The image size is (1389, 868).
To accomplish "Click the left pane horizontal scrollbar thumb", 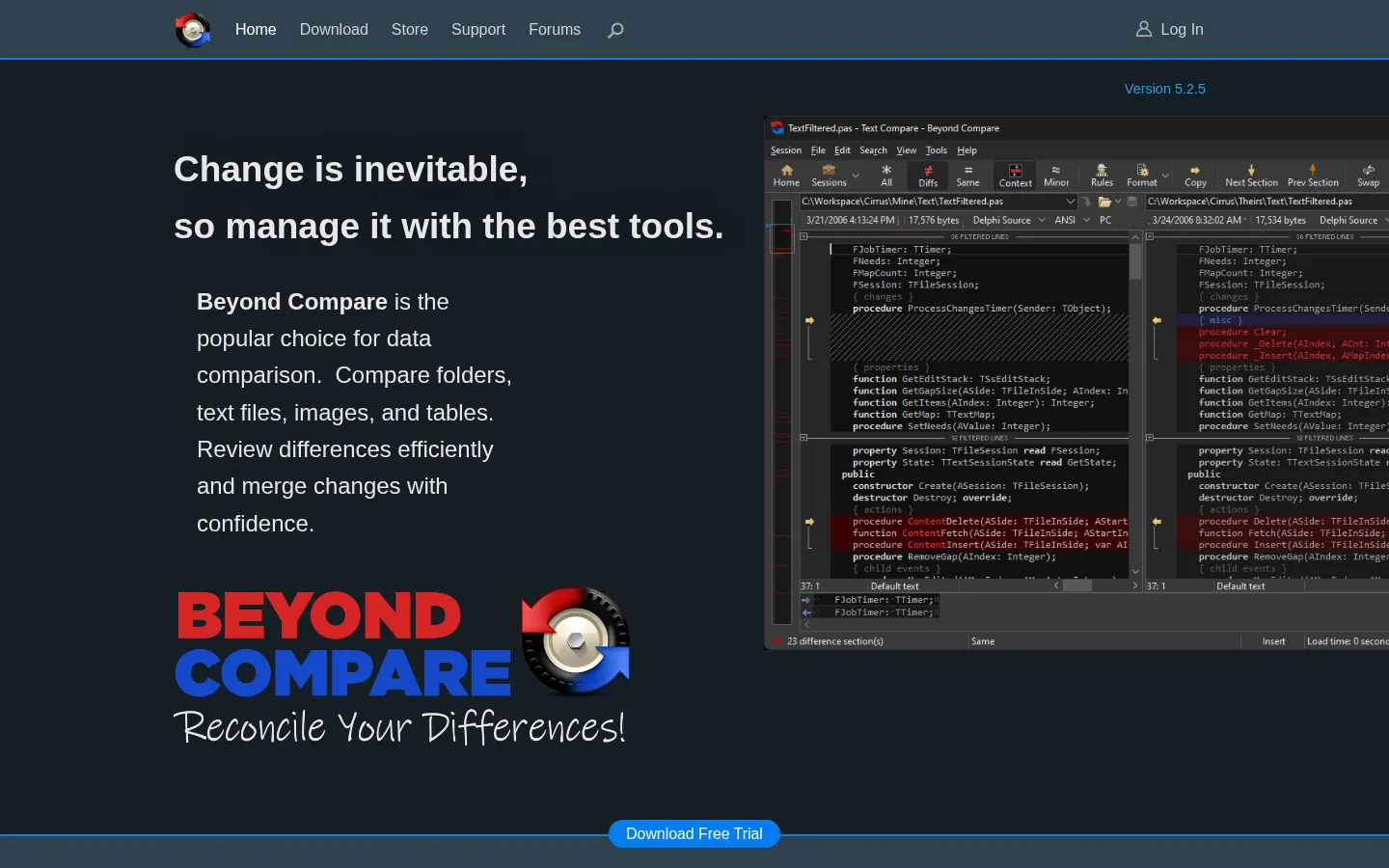I will [1077, 585].
